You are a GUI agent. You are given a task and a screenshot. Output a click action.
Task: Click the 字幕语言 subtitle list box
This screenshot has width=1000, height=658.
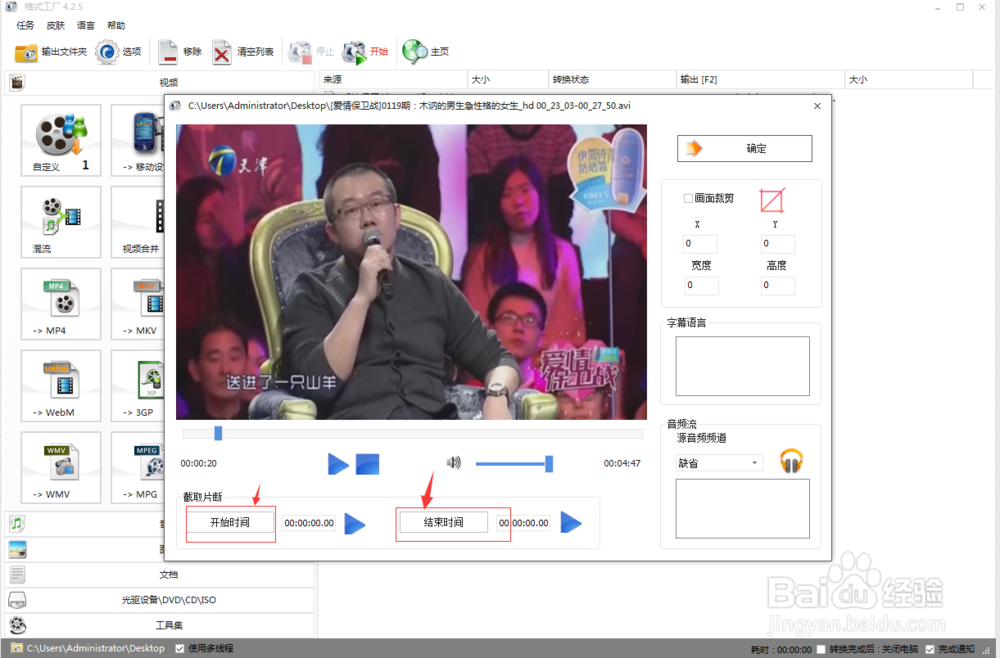click(742, 366)
